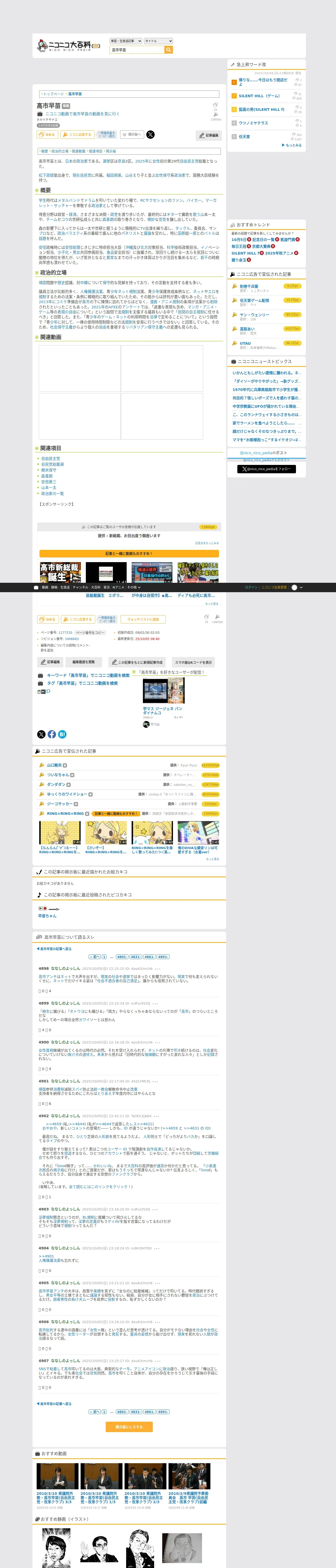Click « 前へ above comment 4898
Screen dimensions: 336x1568
pyautogui.click(x=94, y=956)
